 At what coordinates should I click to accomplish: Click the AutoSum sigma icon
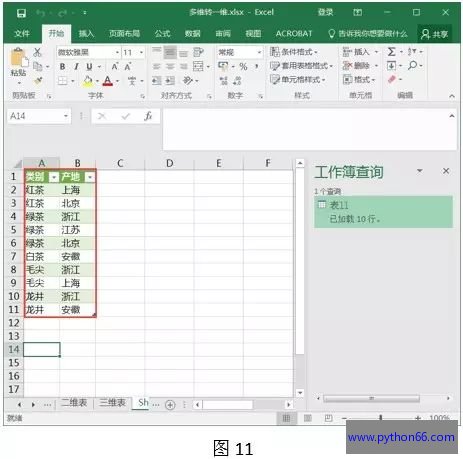tap(392, 52)
